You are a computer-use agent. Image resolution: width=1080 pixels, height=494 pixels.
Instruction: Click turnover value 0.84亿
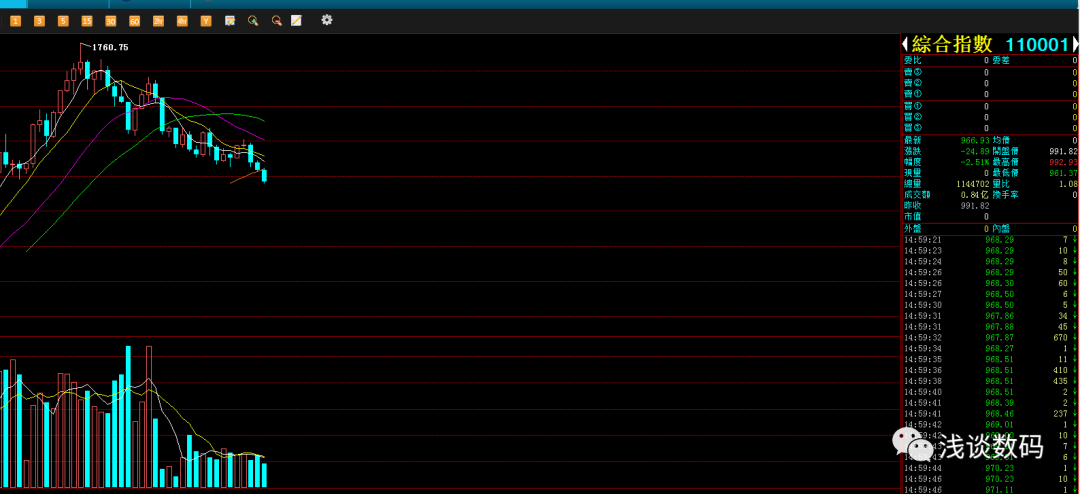(977, 195)
